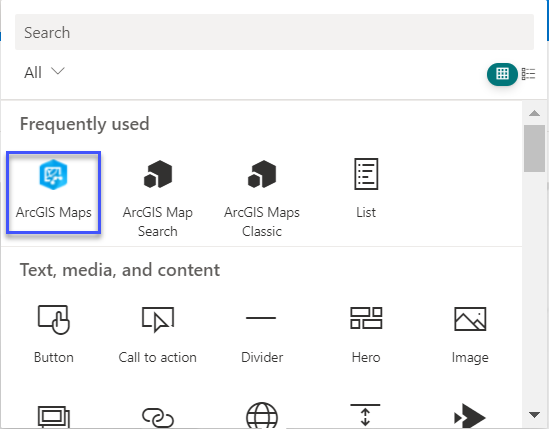Insert an Image web part
This screenshot has height=429, width=549.
470,335
